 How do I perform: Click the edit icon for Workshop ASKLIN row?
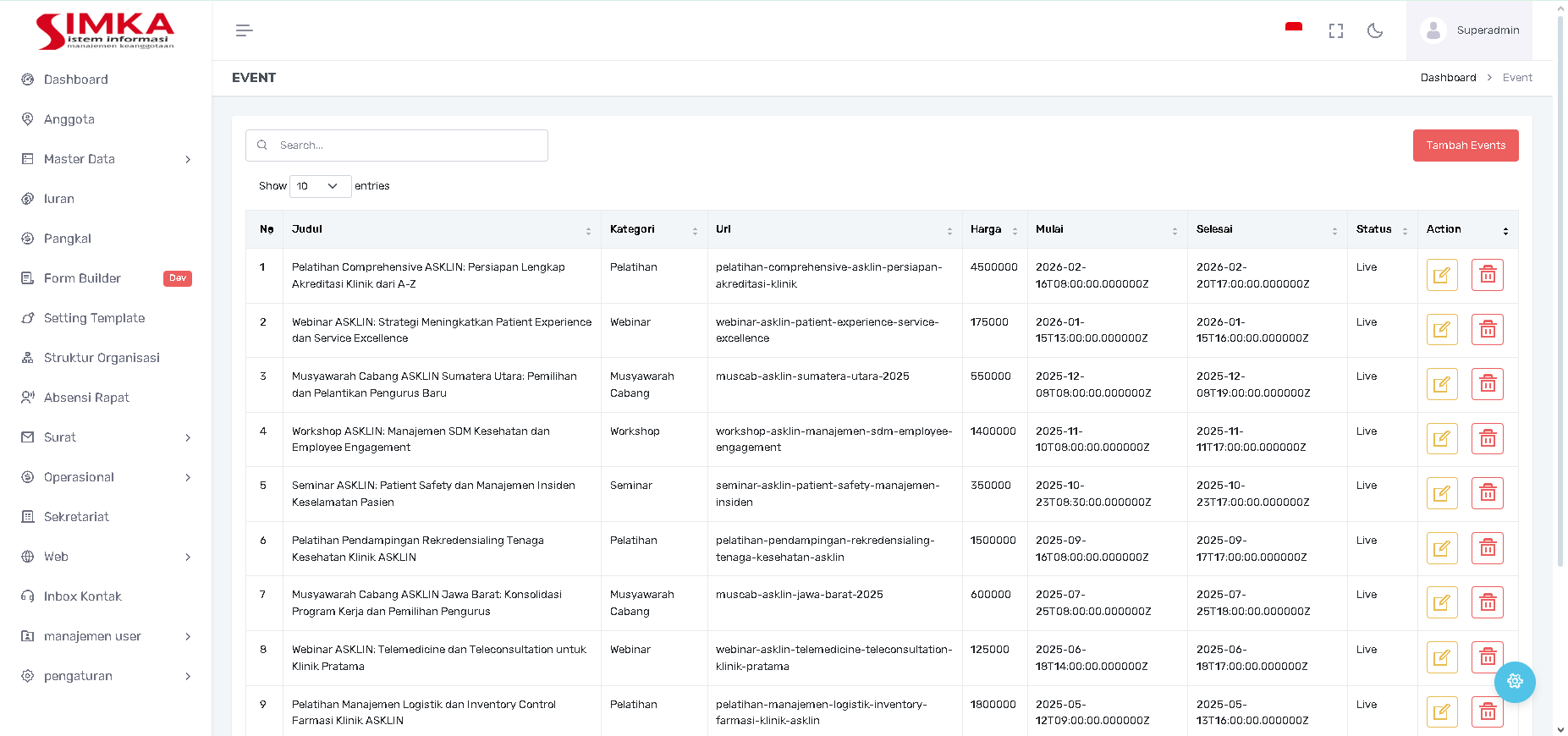(1441, 439)
